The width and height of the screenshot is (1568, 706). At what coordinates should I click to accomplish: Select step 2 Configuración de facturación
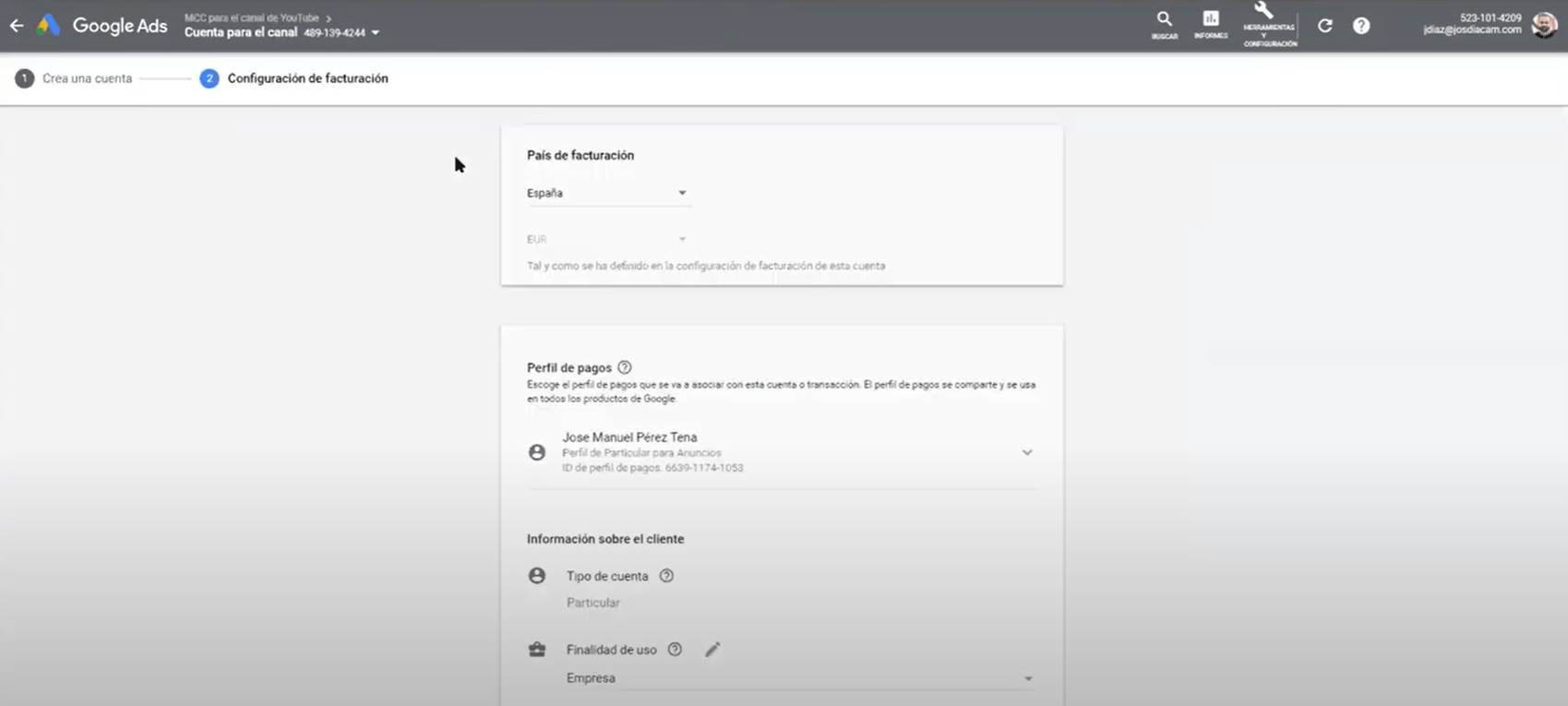[294, 78]
